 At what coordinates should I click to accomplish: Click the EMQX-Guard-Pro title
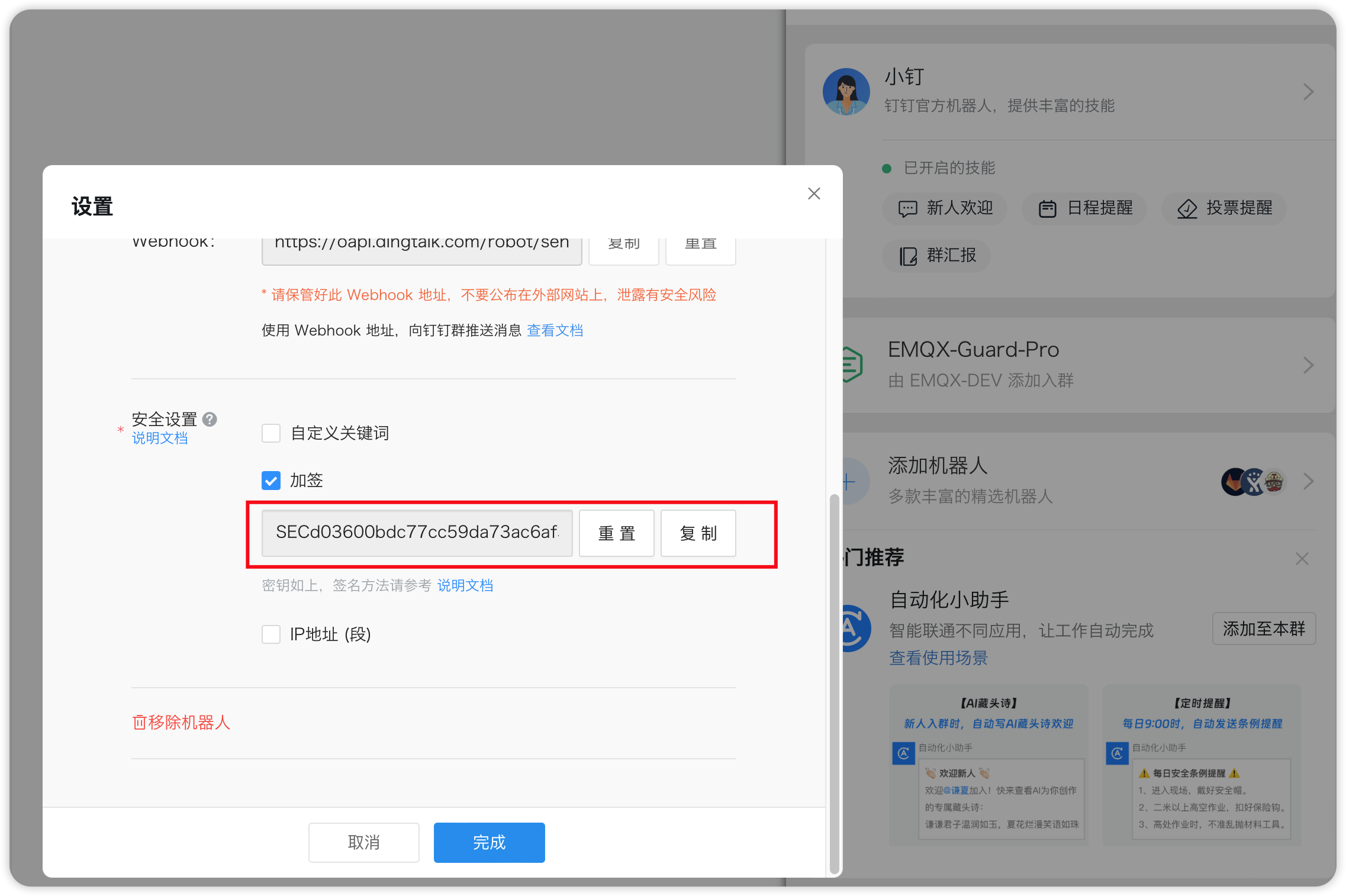(x=973, y=350)
